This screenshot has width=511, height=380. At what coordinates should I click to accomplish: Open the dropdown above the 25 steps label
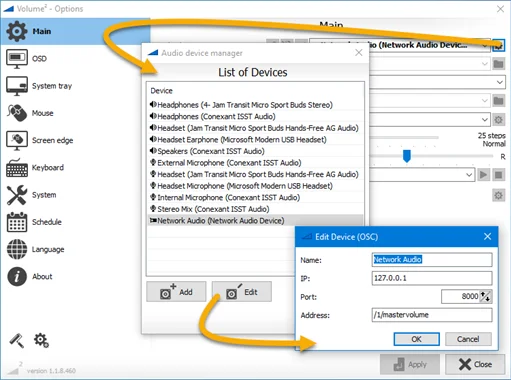(x=484, y=119)
